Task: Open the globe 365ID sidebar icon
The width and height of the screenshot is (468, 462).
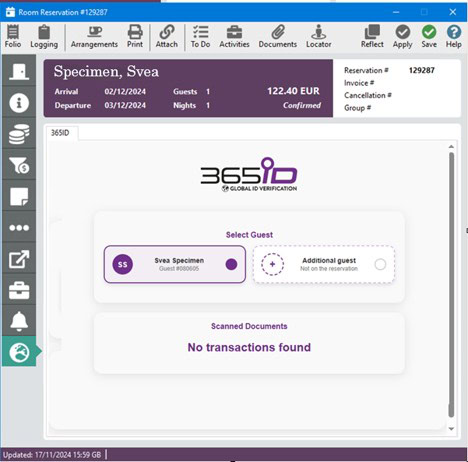Action: [x=19, y=352]
